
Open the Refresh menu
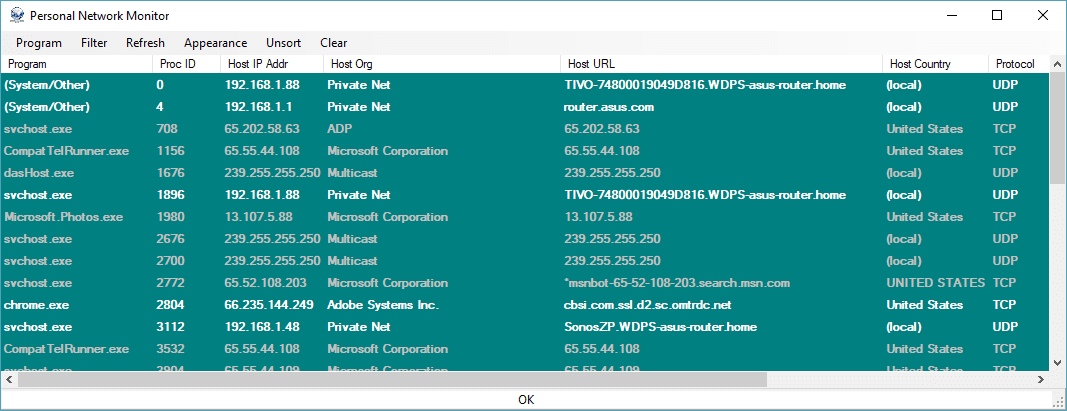coord(145,43)
